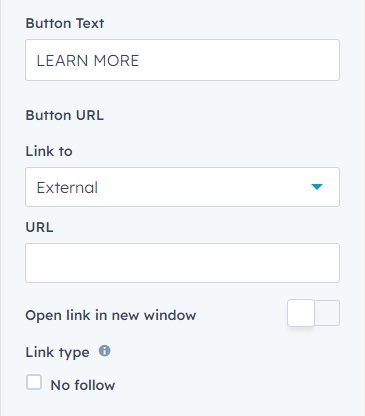Enable Open link in new window toggle
The height and width of the screenshot is (416, 365).
(x=313, y=313)
